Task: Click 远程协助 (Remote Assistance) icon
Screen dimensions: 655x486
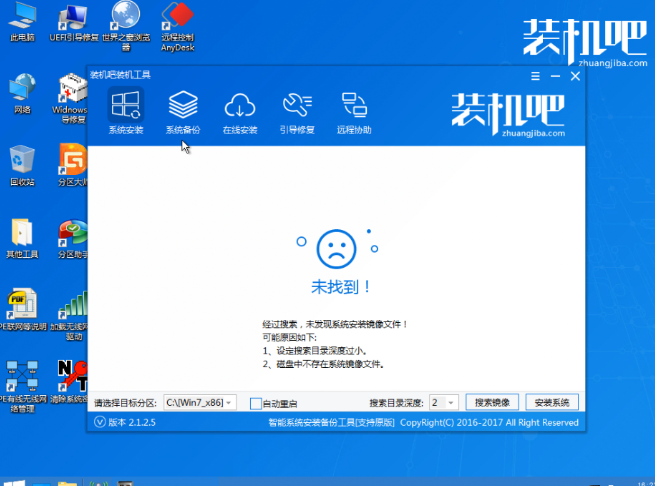Action: 354,110
